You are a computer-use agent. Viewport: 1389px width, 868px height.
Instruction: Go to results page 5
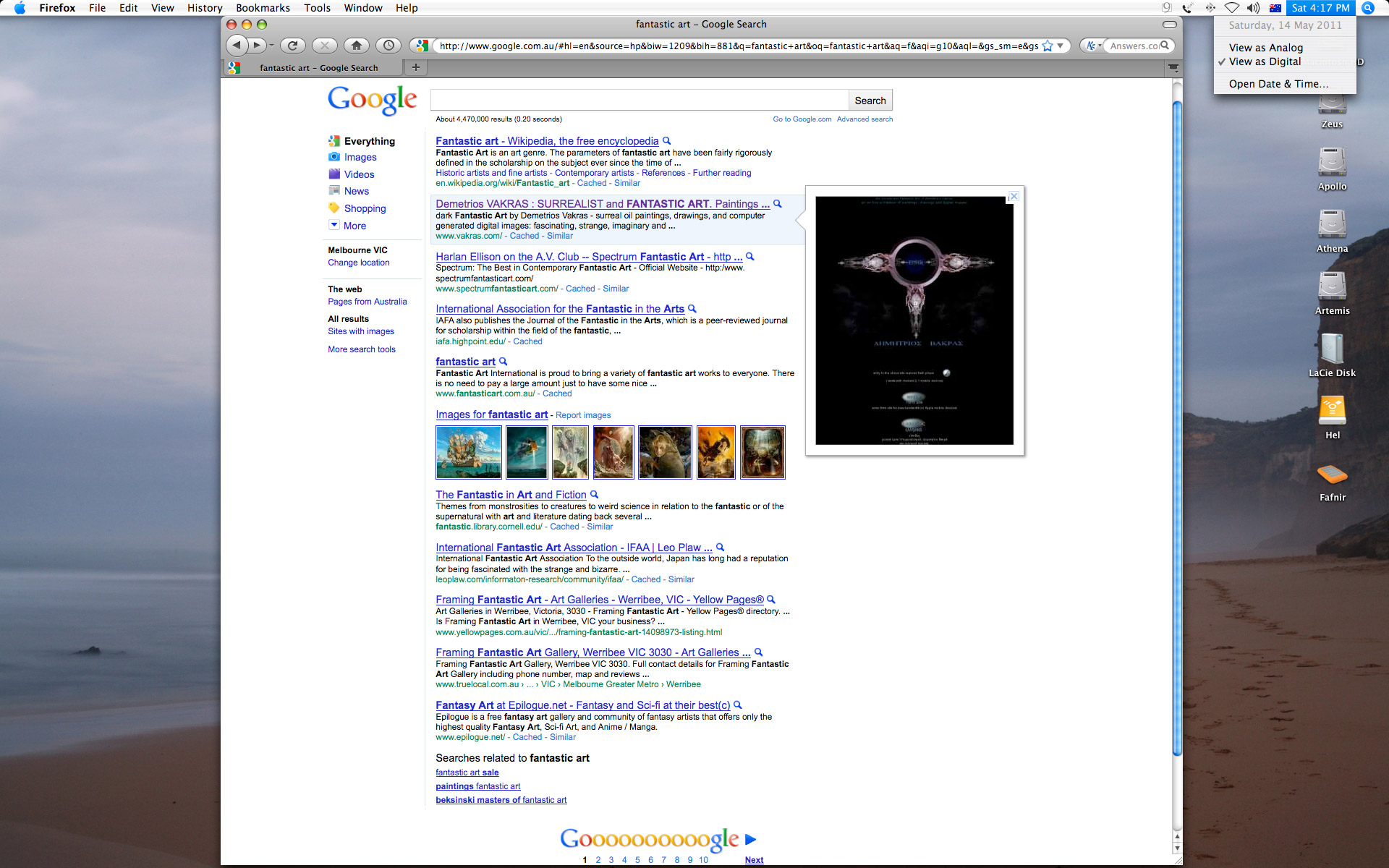coord(637,860)
